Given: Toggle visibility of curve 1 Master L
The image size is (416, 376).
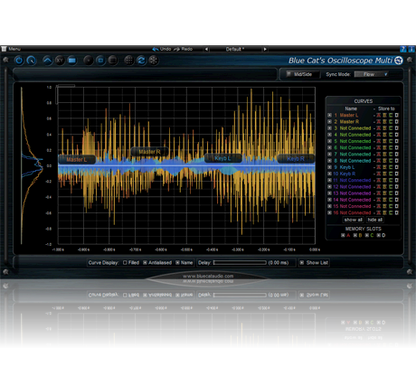Looking at the screenshot, I should click(330, 115).
